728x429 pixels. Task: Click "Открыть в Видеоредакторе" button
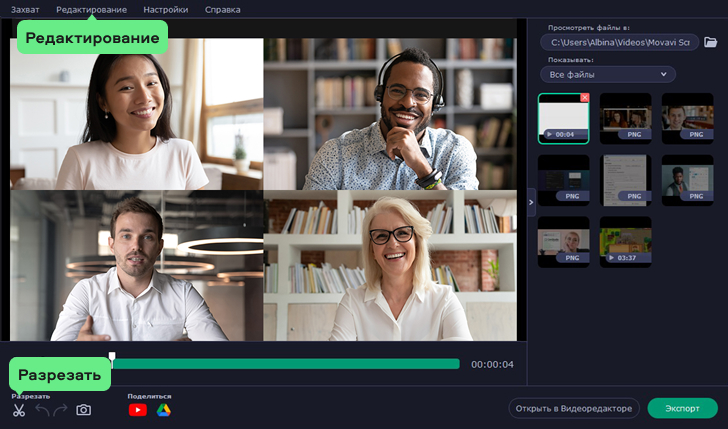coord(572,408)
